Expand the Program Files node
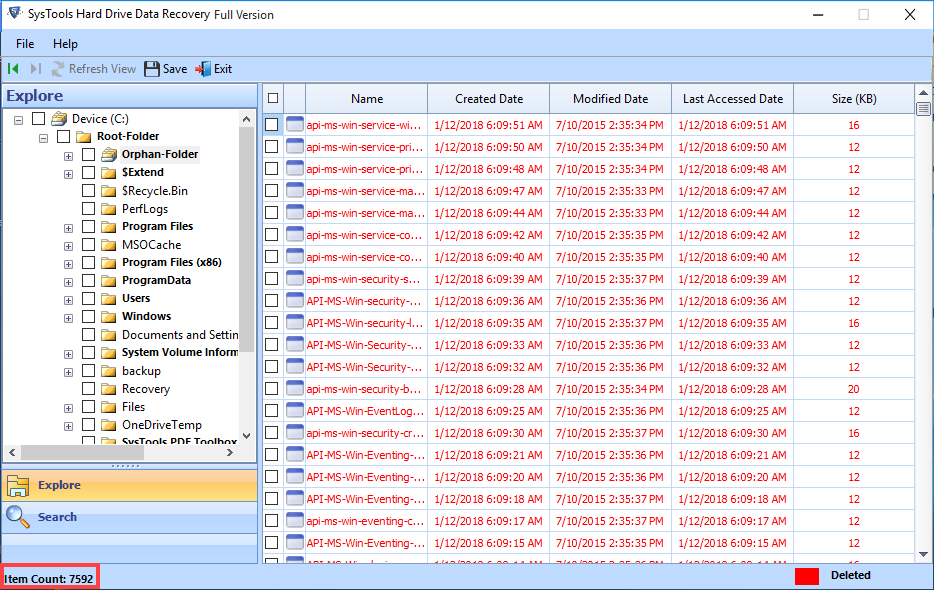 69,228
